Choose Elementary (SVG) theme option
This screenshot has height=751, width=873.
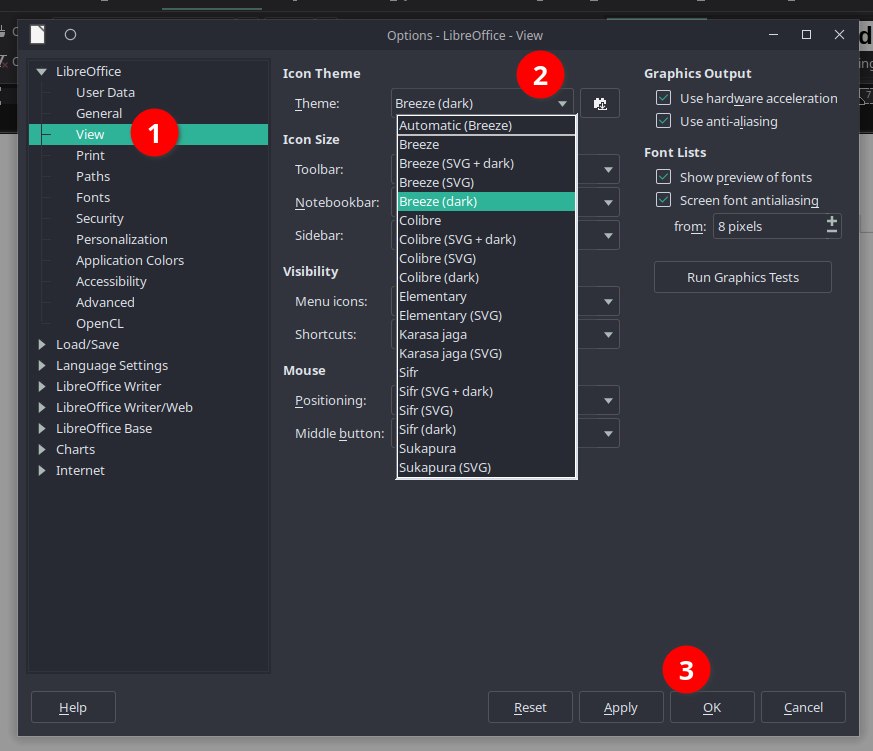[x=486, y=316]
